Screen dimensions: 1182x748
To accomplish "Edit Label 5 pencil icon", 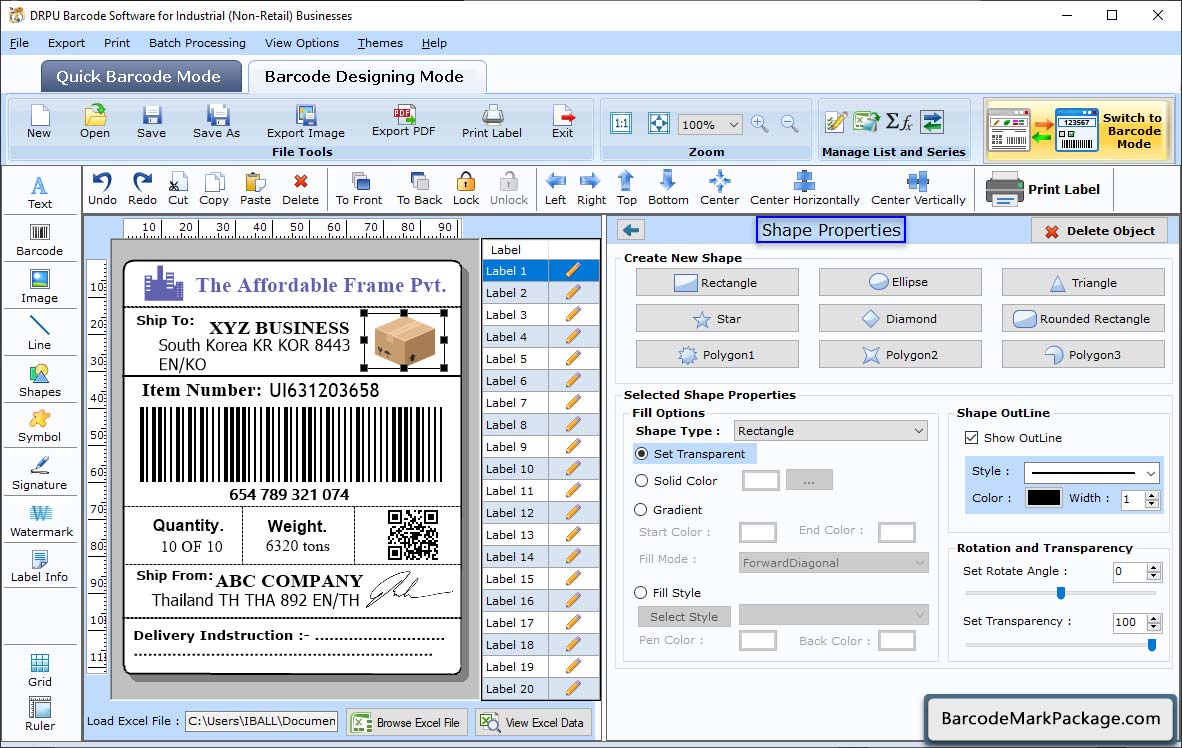I will [573, 358].
